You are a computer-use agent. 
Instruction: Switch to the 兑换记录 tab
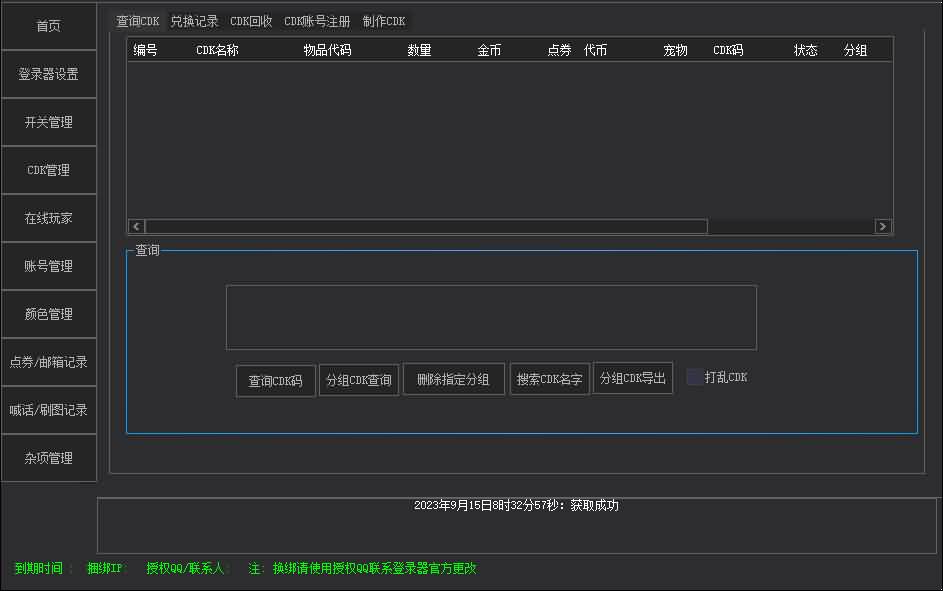194,21
